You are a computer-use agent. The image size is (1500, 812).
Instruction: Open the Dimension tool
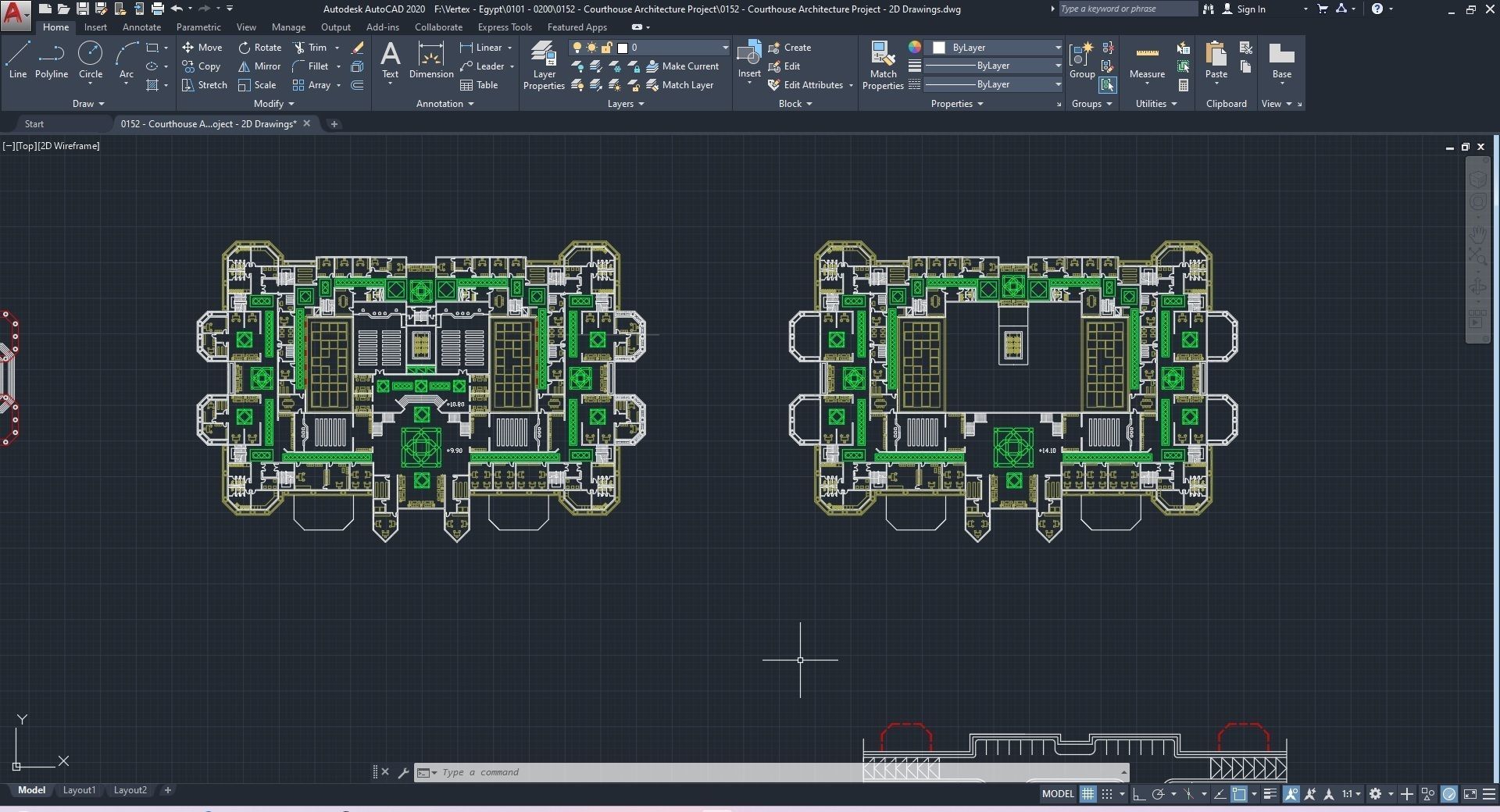[431, 60]
